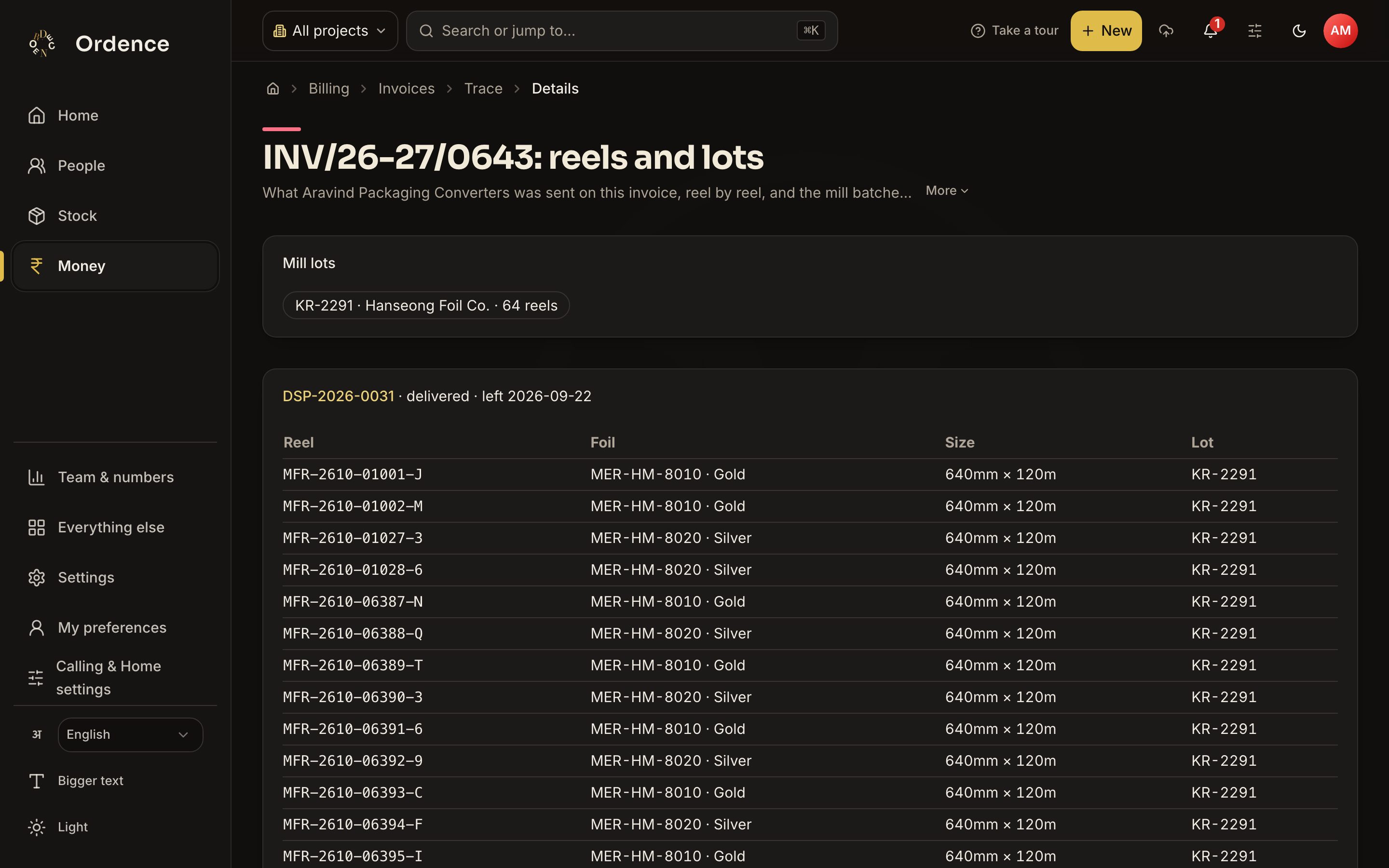Start the Take a tour guide
Image resolution: width=1389 pixels, height=868 pixels.
pos(1014,30)
